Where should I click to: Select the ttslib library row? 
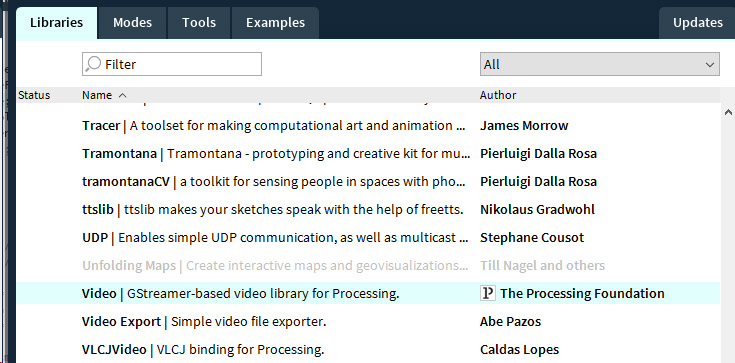[368, 210]
